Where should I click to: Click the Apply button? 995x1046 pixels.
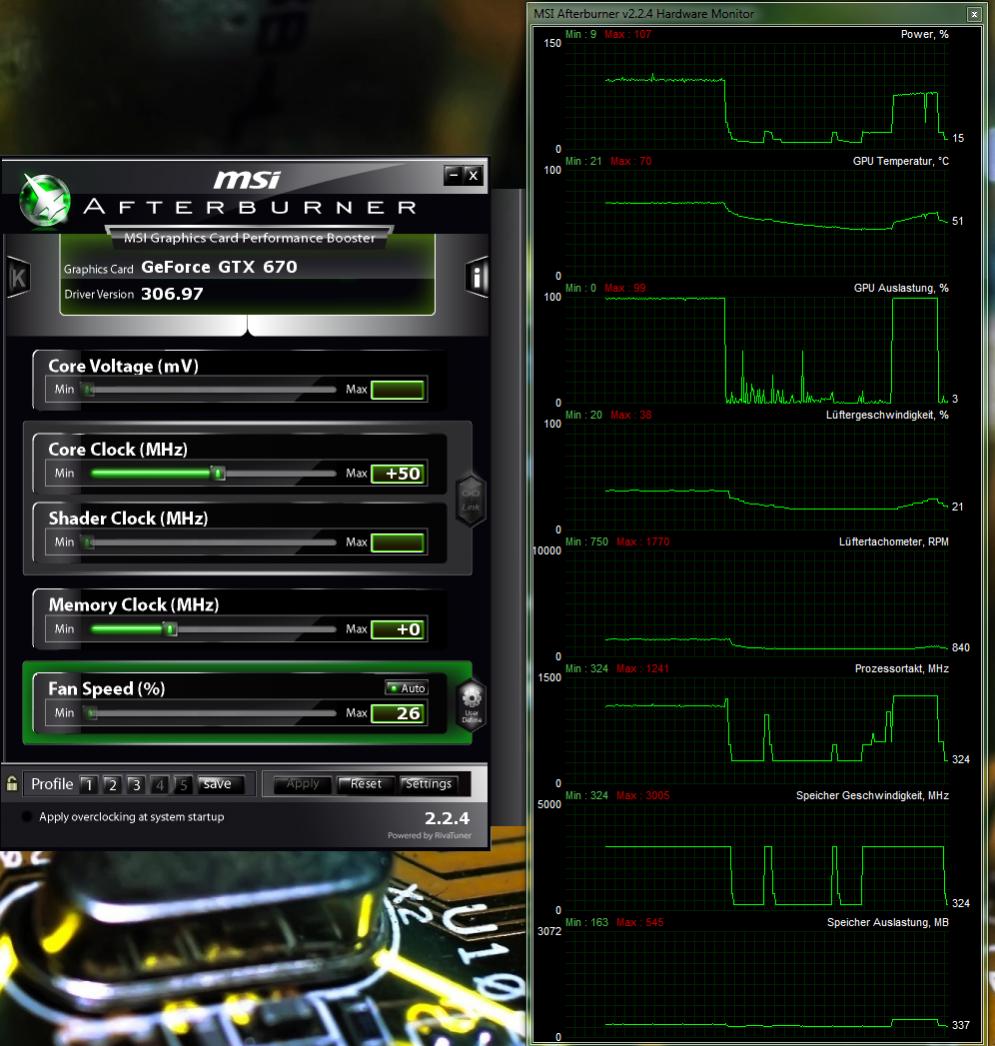(x=302, y=784)
